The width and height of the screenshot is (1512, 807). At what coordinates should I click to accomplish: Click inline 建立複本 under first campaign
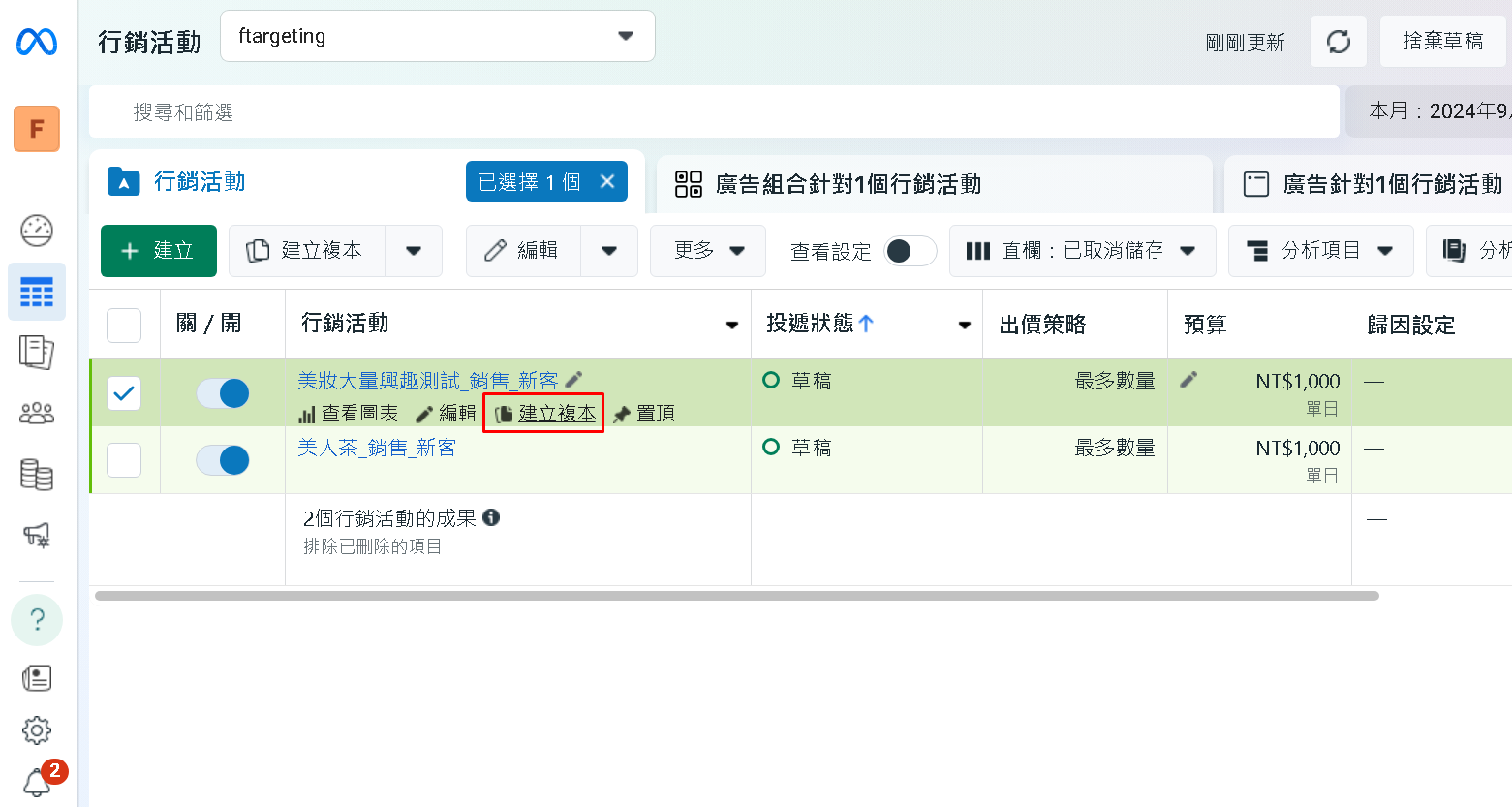click(x=545, y=414)
